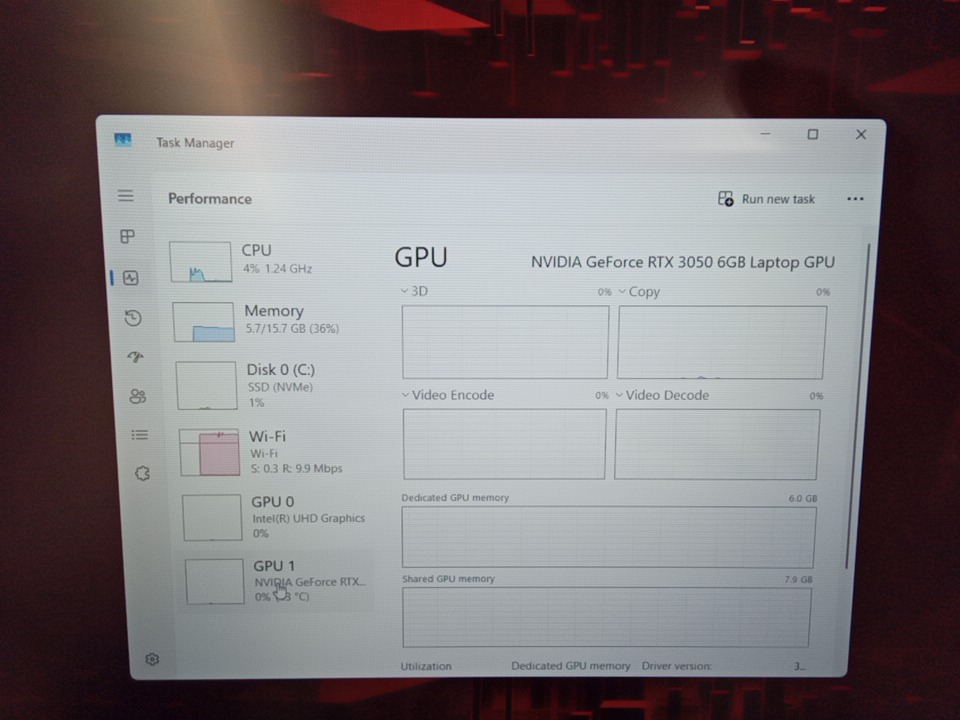Click the Dedicated GPU memory graph
This screenshot has width=960, height=720.
[x=609, y=537]
